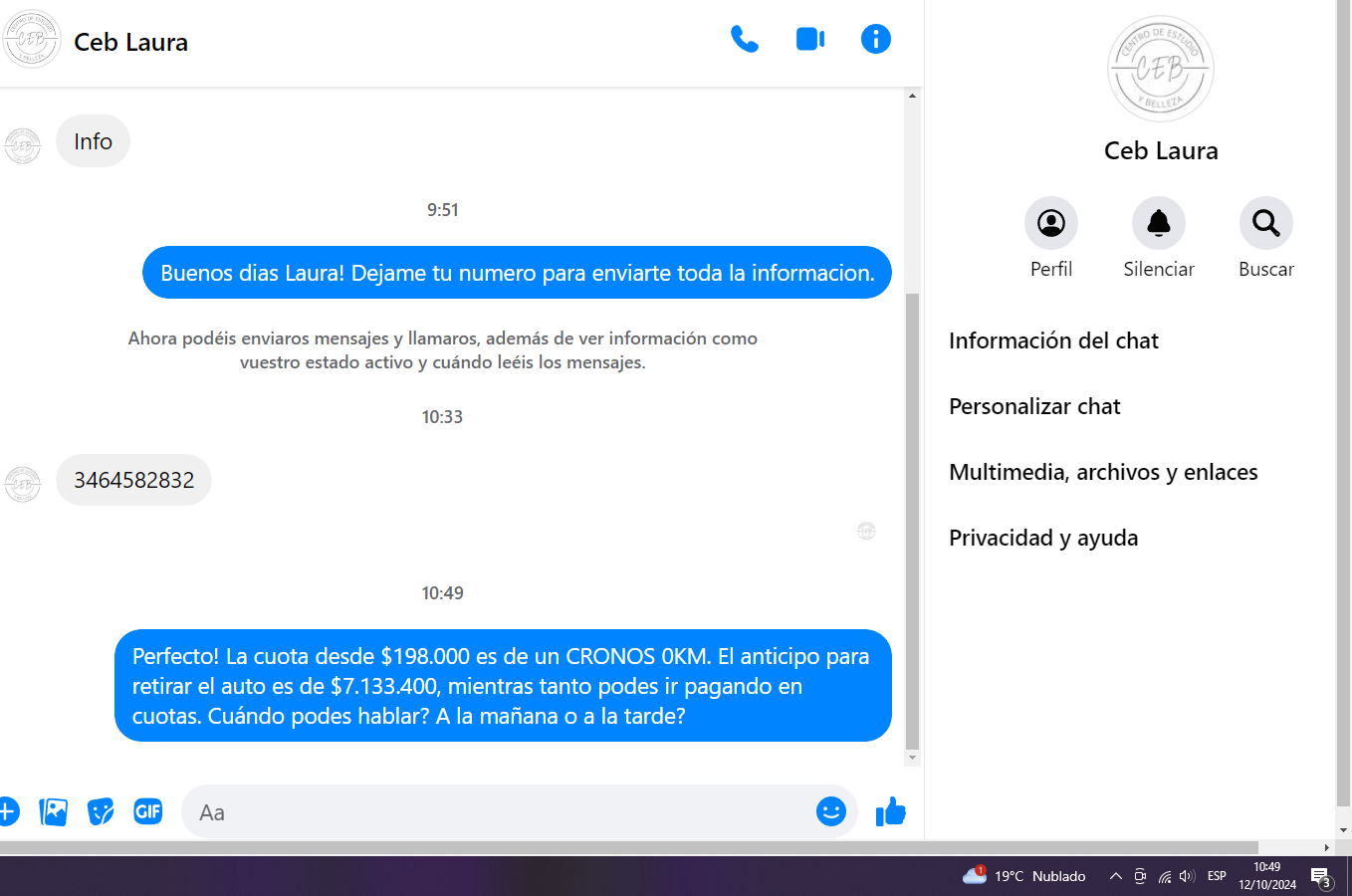Click the Aa message input field
The height and width of the screenshot is (896, 1352).
coord(498,812)
